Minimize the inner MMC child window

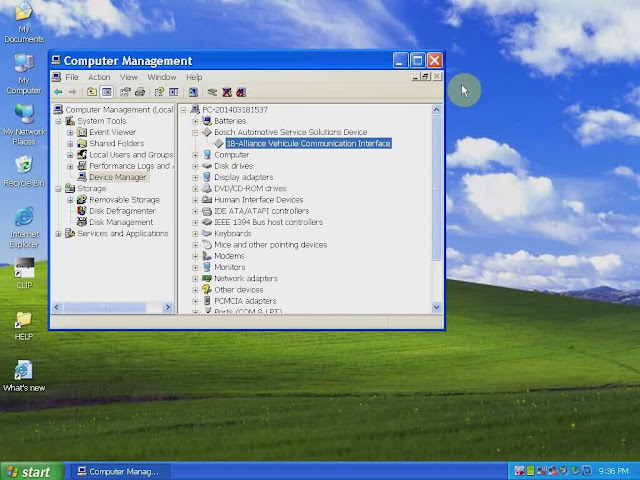(x=416, y=76)
